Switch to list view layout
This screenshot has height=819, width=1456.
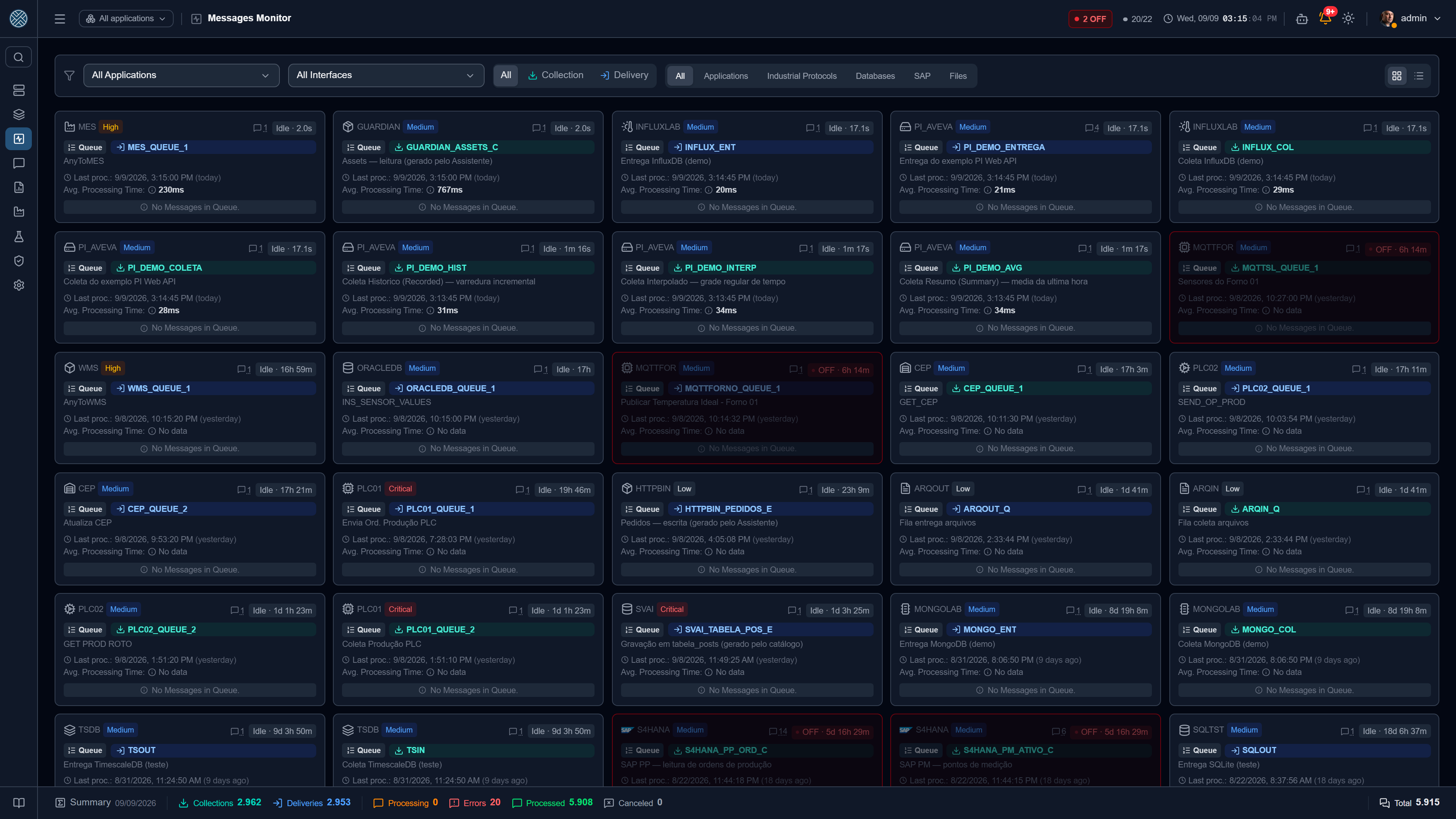[x=1419, y=76]
